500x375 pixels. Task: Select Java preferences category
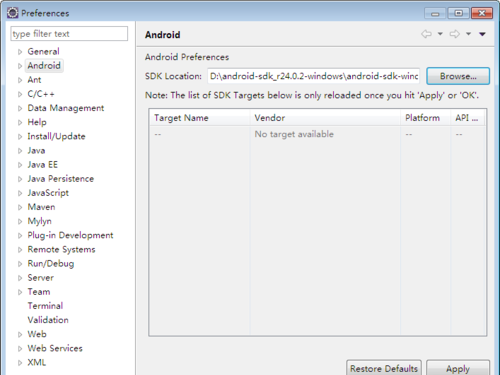click(36, 150)
